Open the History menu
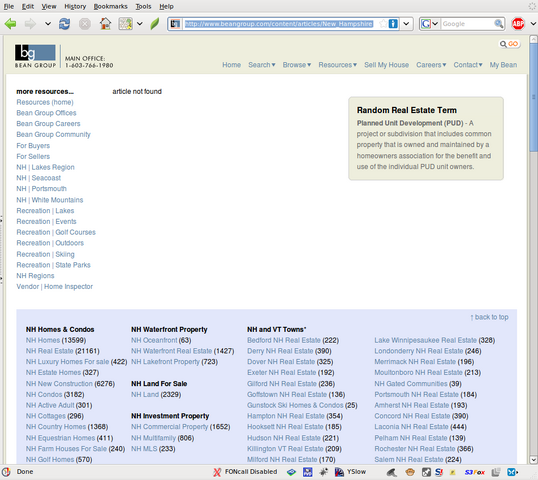Screen dimensions: 538x480 pos(75,7)
